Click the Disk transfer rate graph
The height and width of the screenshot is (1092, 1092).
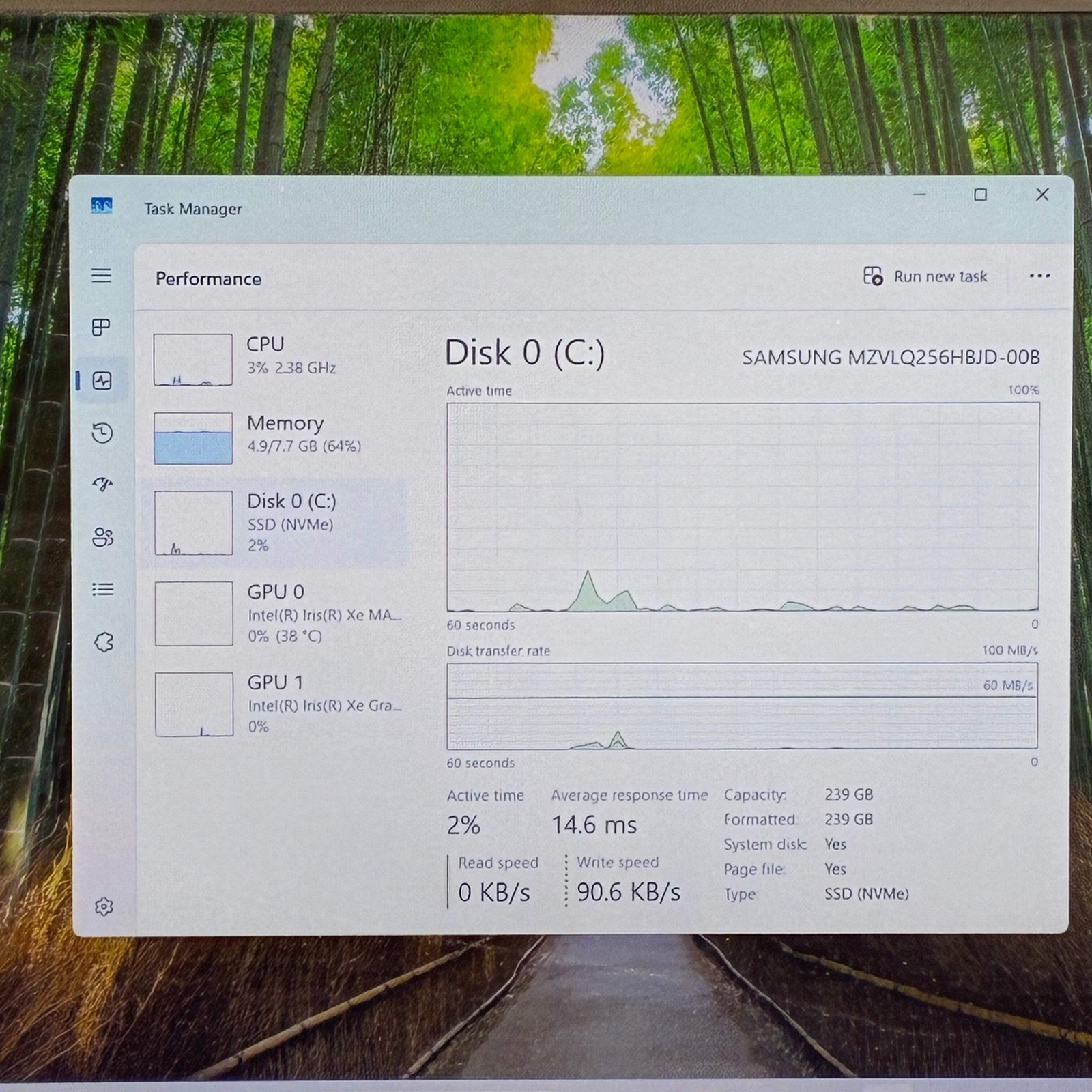742,706
